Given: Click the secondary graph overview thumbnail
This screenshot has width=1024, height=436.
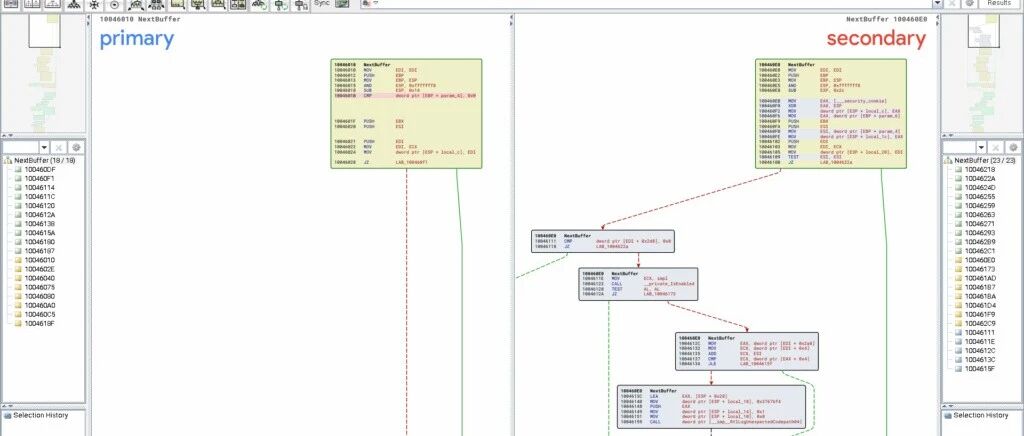Looking at the screenshot, I should (982, 72).
